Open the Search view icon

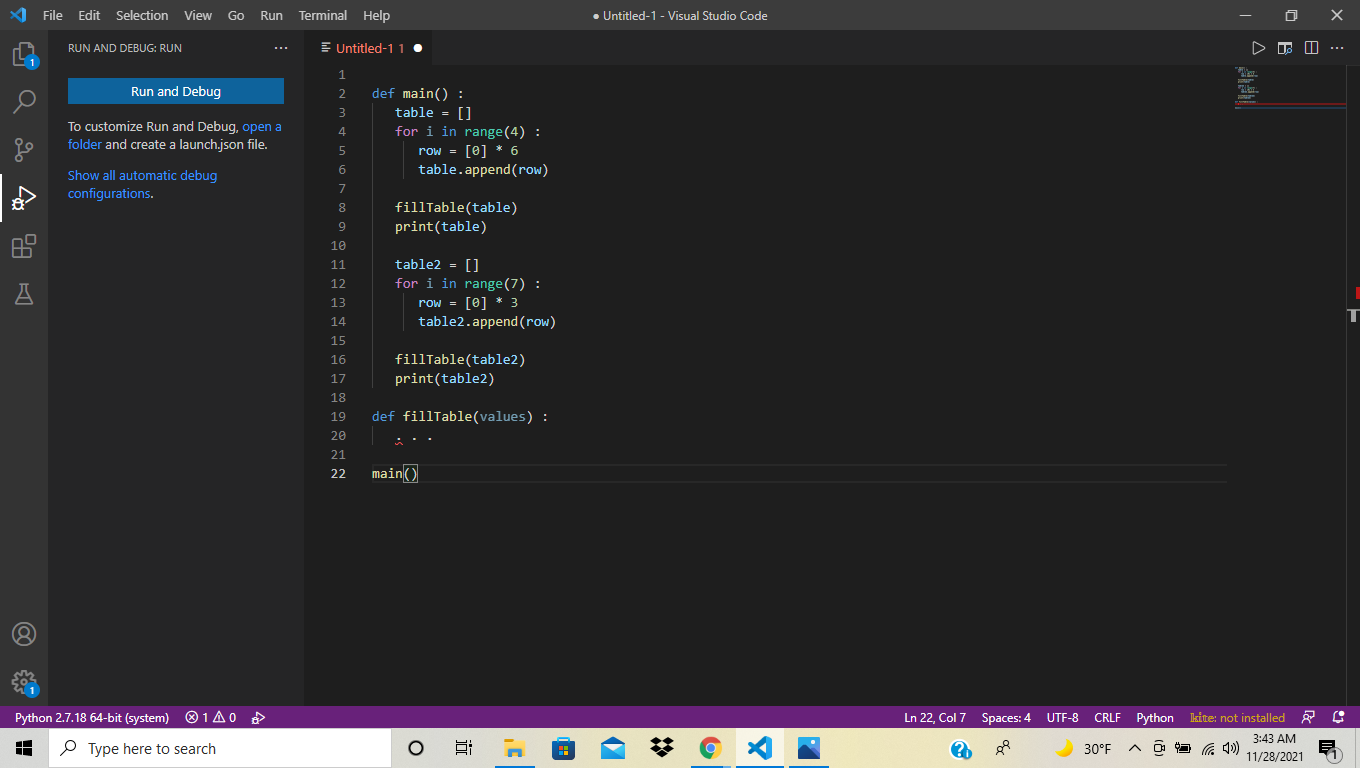[24, 101]
